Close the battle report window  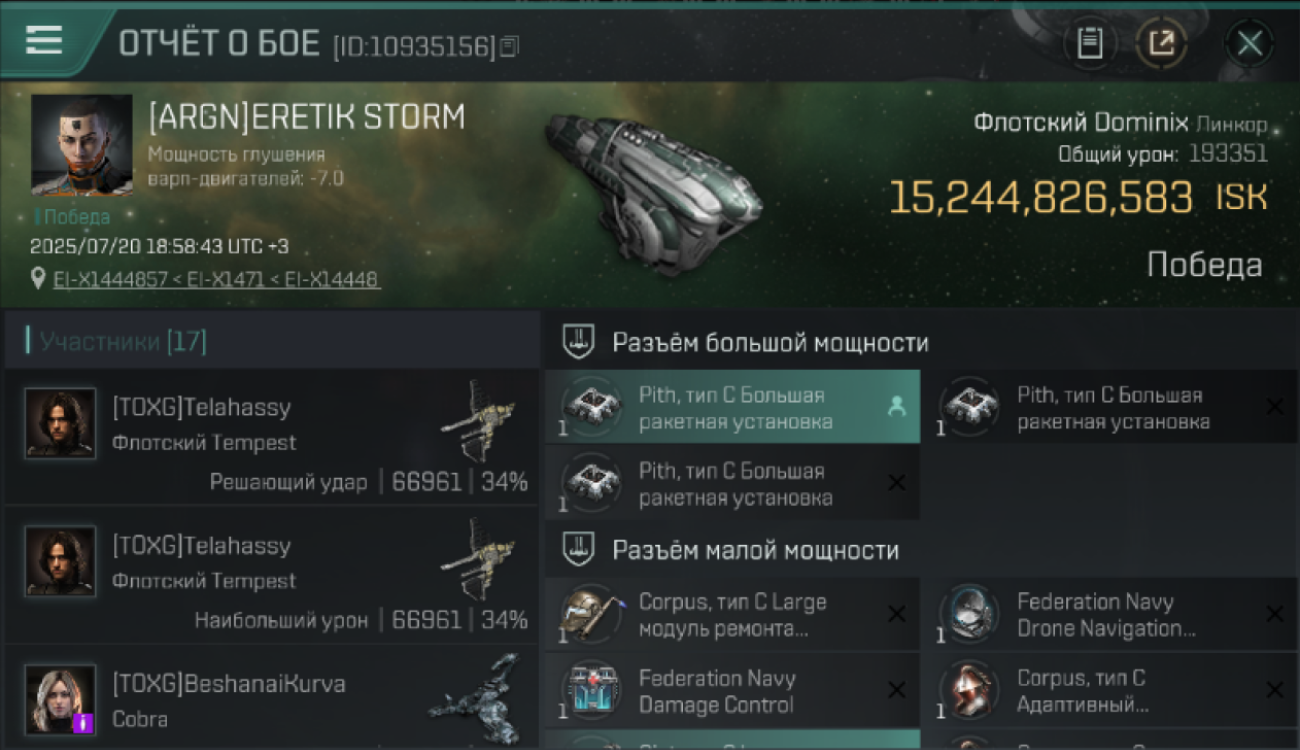click(x=1249, y=43)
